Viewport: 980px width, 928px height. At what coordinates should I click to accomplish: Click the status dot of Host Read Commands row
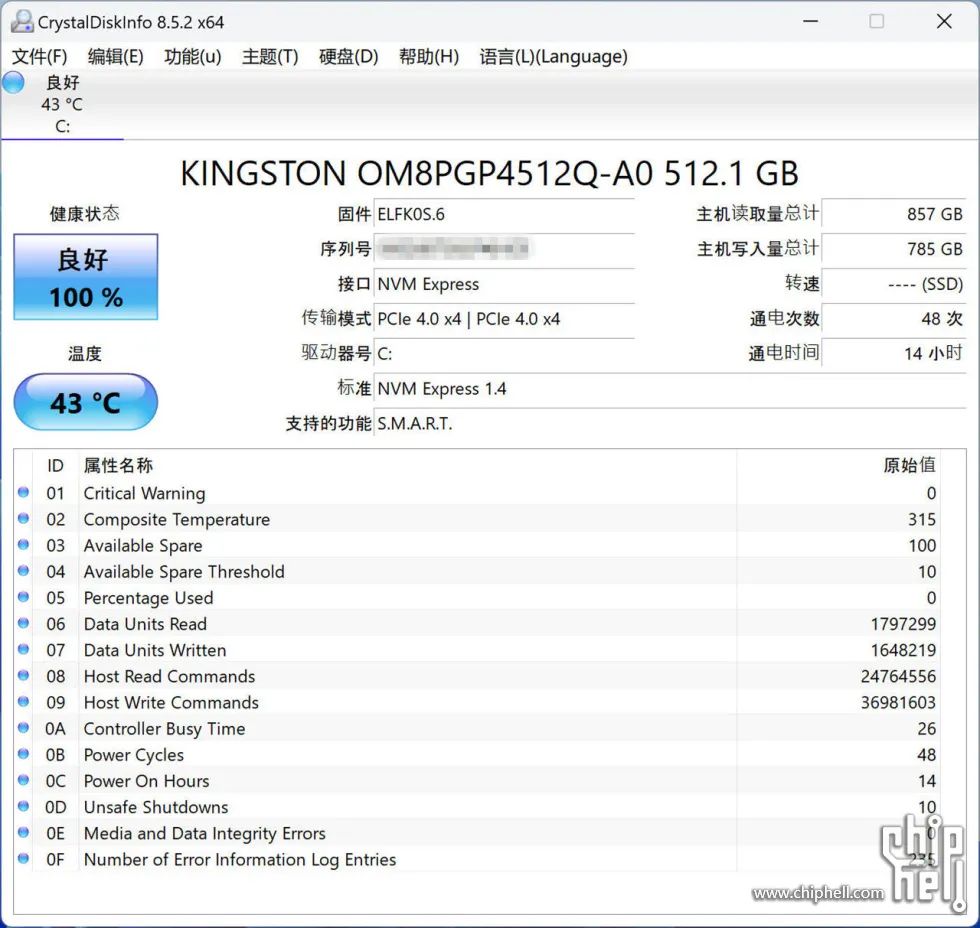(x=24, y=676)
